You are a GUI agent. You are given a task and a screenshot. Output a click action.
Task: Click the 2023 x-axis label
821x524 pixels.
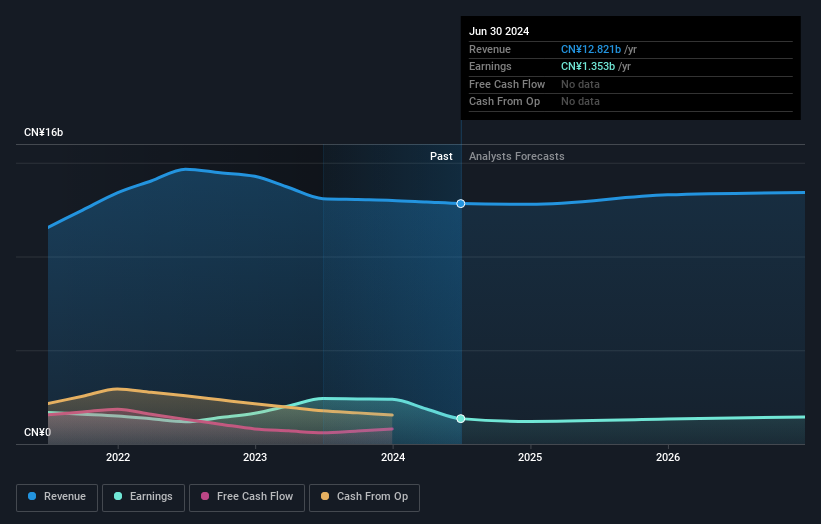click(255, 457)
